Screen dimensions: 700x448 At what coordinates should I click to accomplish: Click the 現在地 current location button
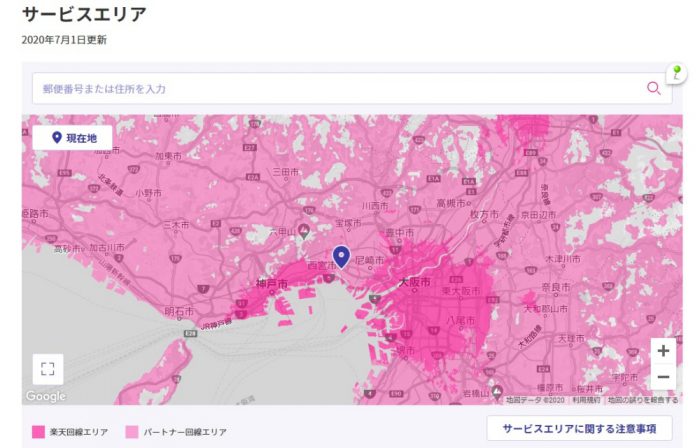(x=72, y=138)
